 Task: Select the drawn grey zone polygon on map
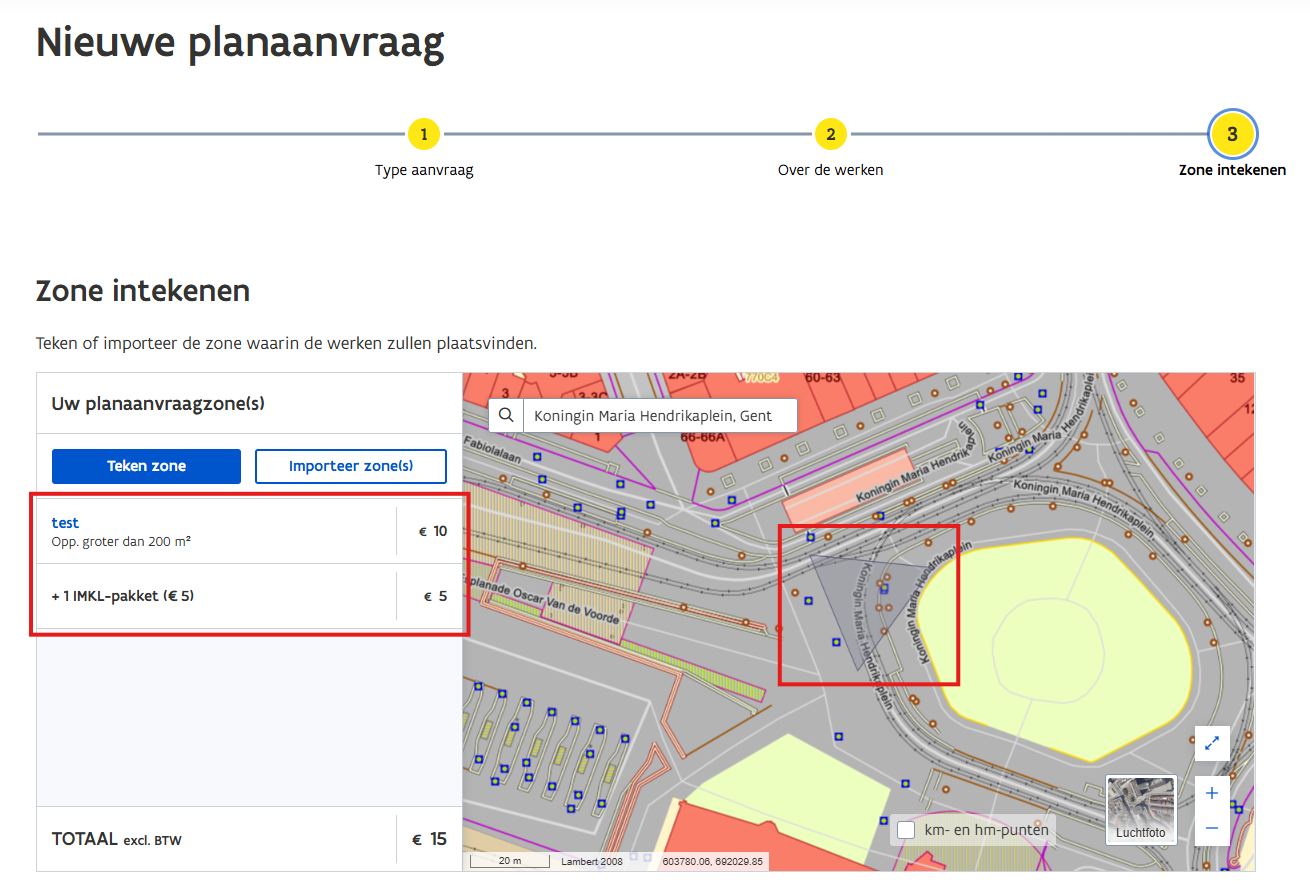(x=850, y=610)
